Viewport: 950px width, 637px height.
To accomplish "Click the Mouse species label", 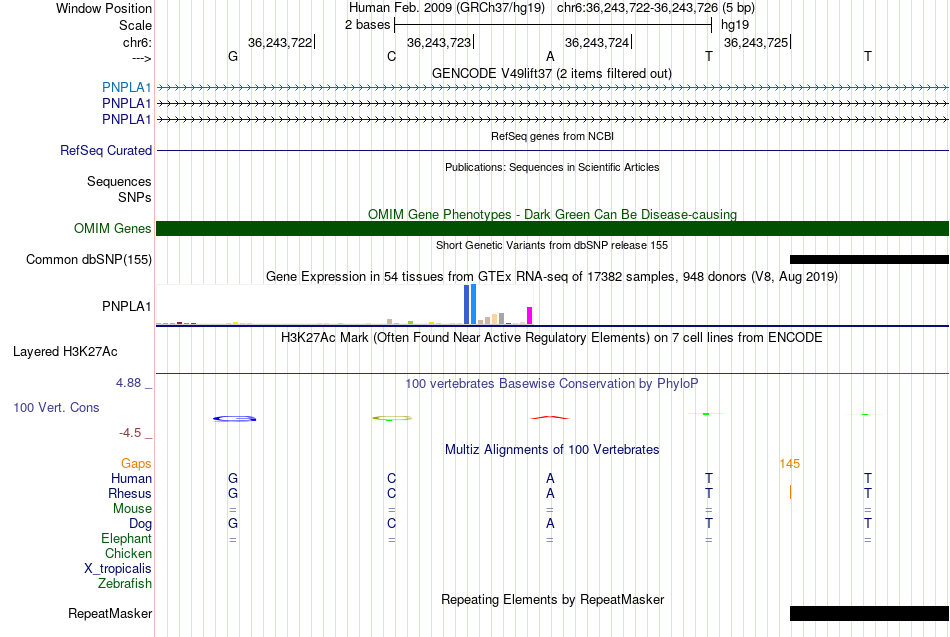I will click(132, 509).
